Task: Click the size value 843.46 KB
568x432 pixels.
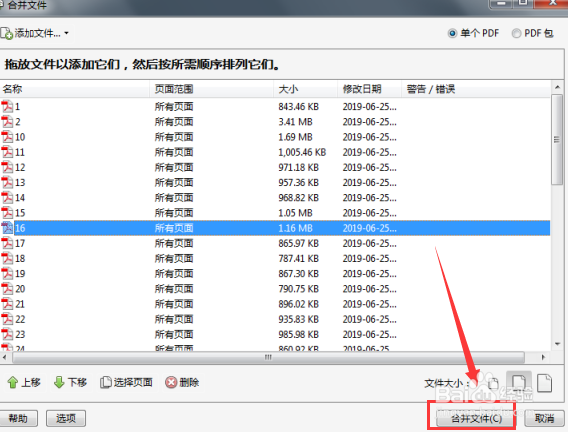Action: [298, 107]
